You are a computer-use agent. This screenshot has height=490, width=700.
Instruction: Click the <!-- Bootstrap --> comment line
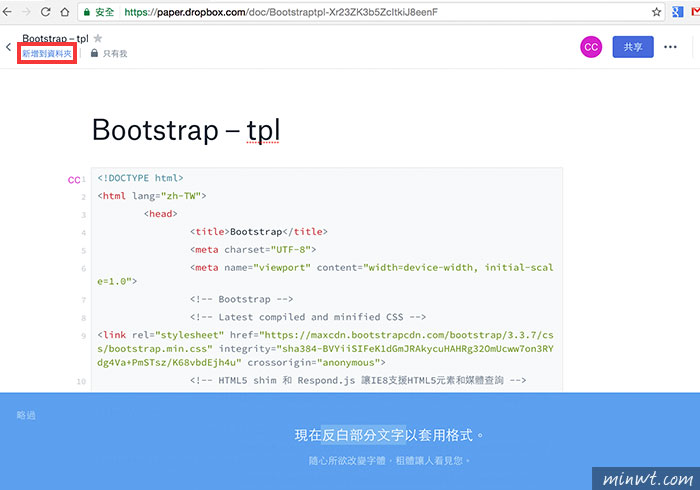[x=242, y=299]
